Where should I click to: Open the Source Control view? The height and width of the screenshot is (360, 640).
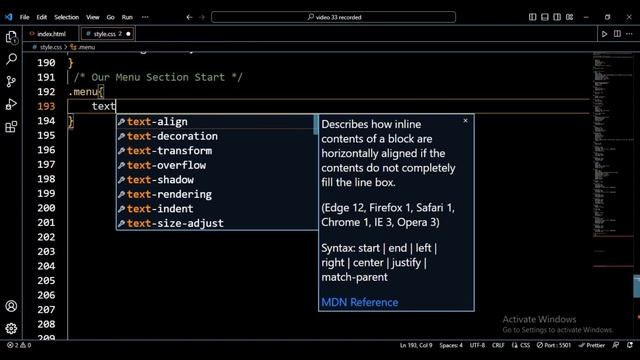click(11, 81)
